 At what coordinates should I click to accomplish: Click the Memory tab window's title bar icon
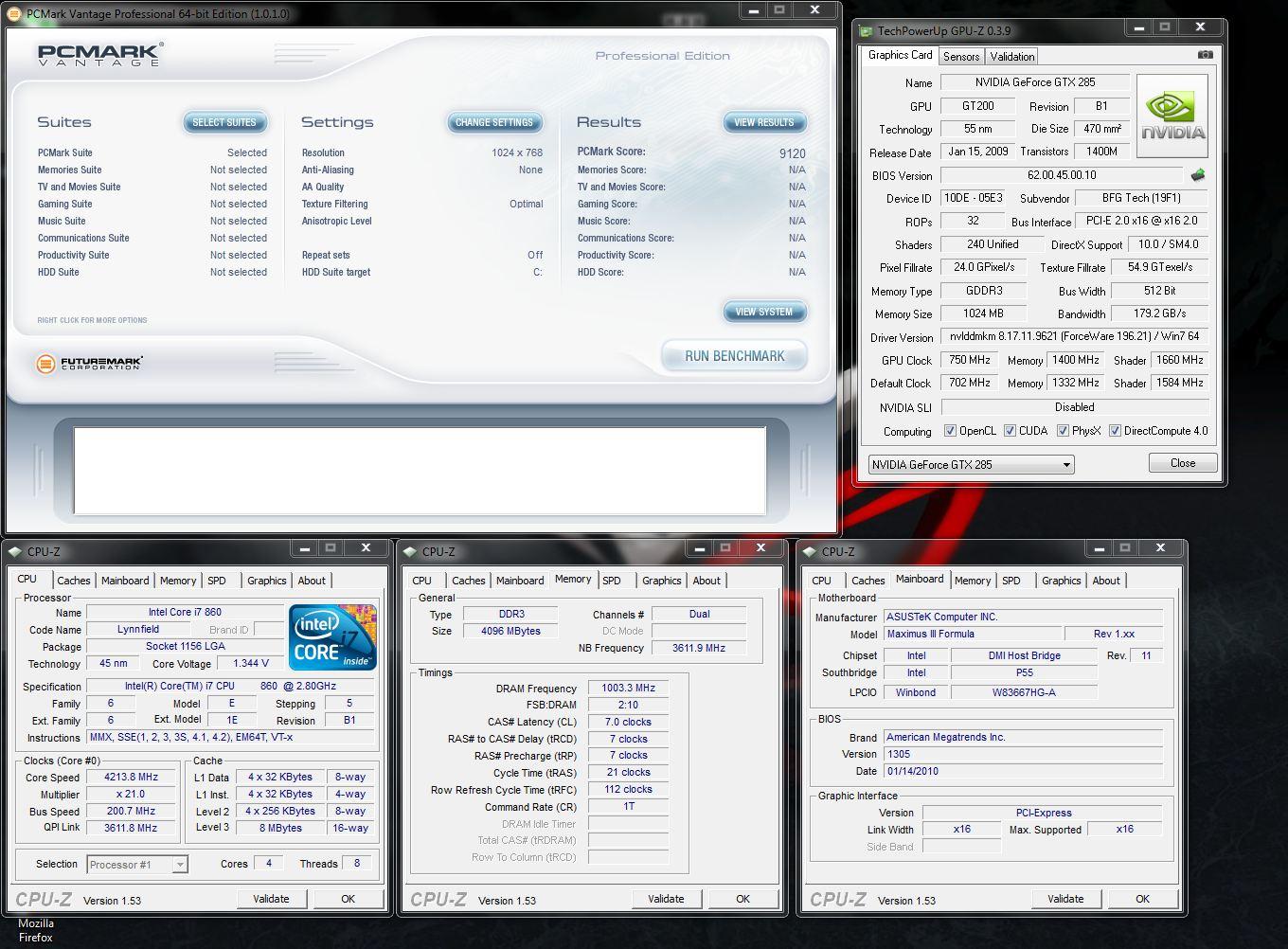pyautogui.click(x=411, y=551)
